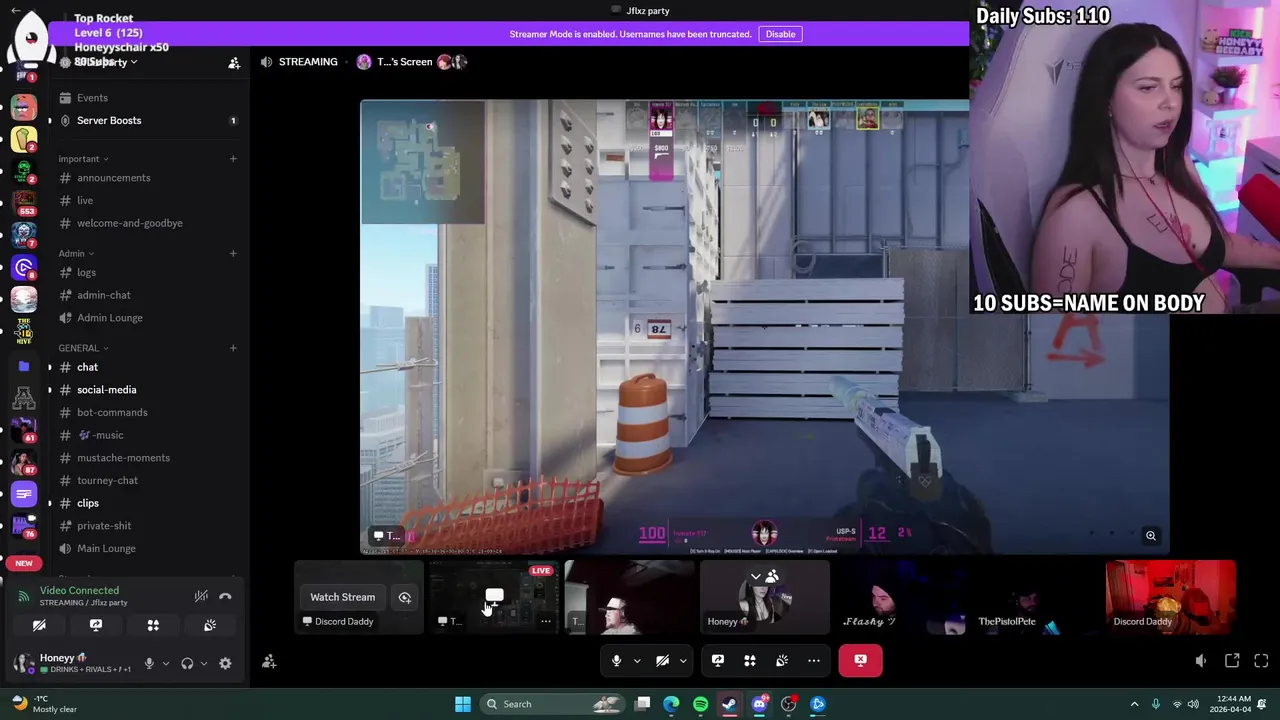Open Windows Start menu
The width and height of the screenshot is (1280, 720).
click(x=463, y=704)
